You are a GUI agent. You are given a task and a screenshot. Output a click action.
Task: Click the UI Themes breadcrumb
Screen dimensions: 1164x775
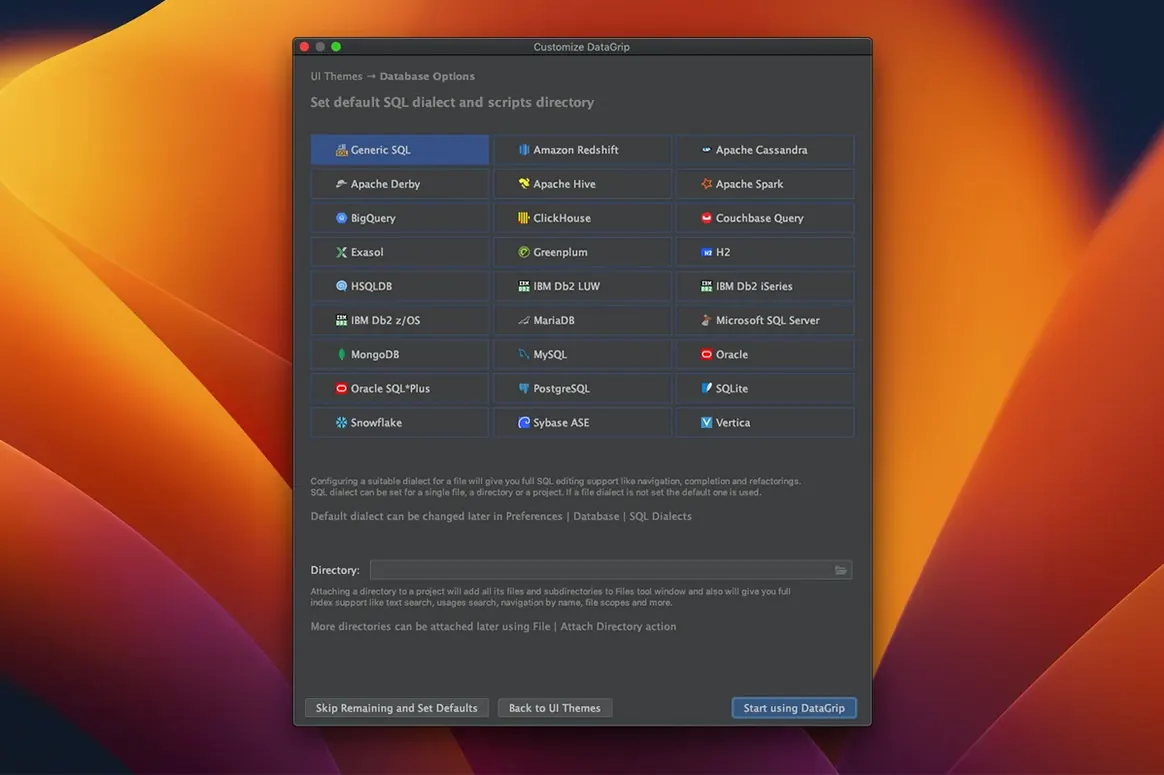(336, 76)
